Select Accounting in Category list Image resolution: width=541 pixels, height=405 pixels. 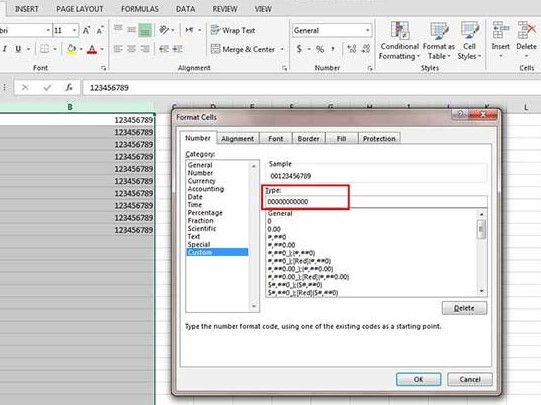[x=206, y=189]
